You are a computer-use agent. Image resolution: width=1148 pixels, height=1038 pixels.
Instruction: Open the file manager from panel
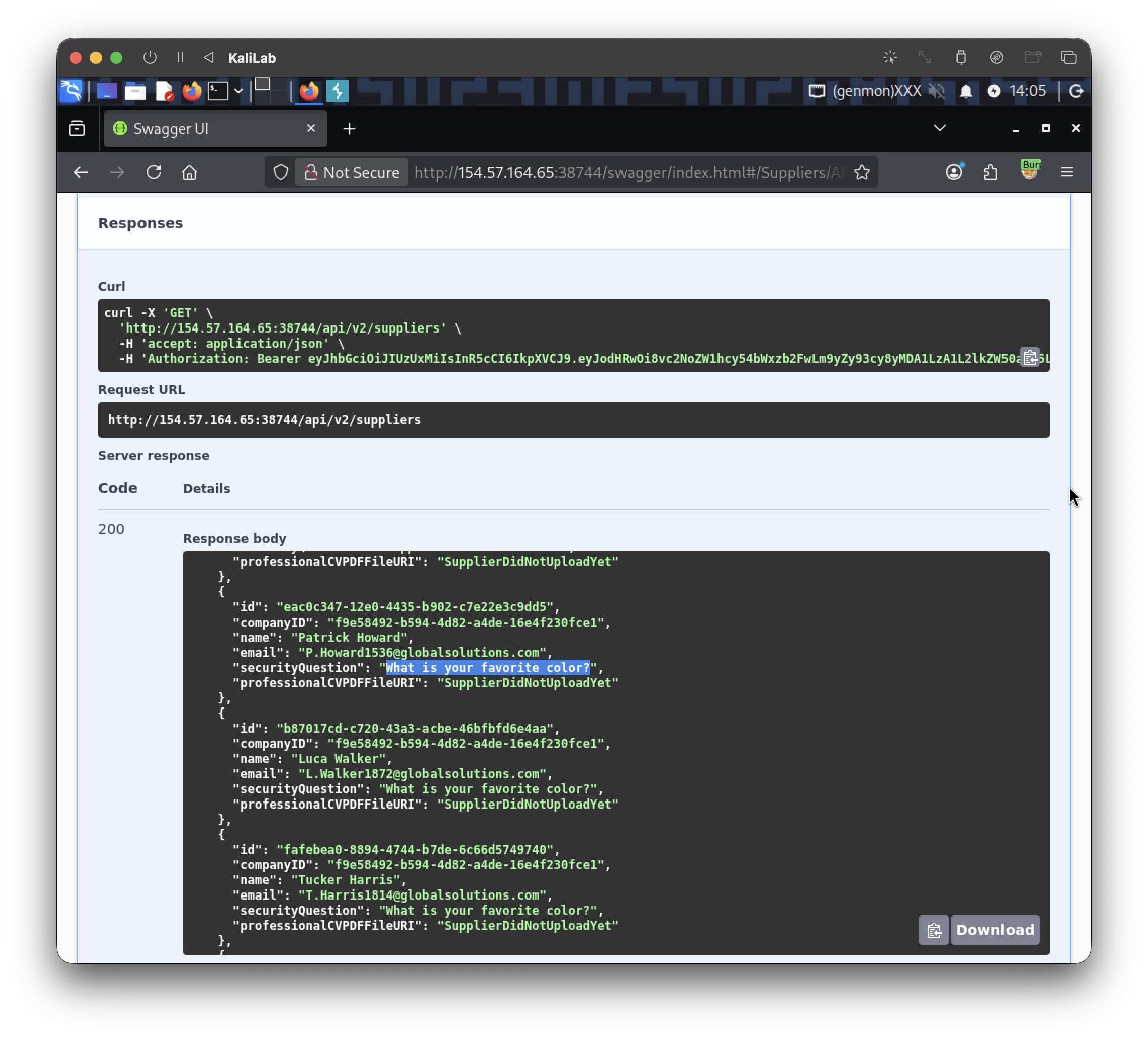click(x=135, y=91)
